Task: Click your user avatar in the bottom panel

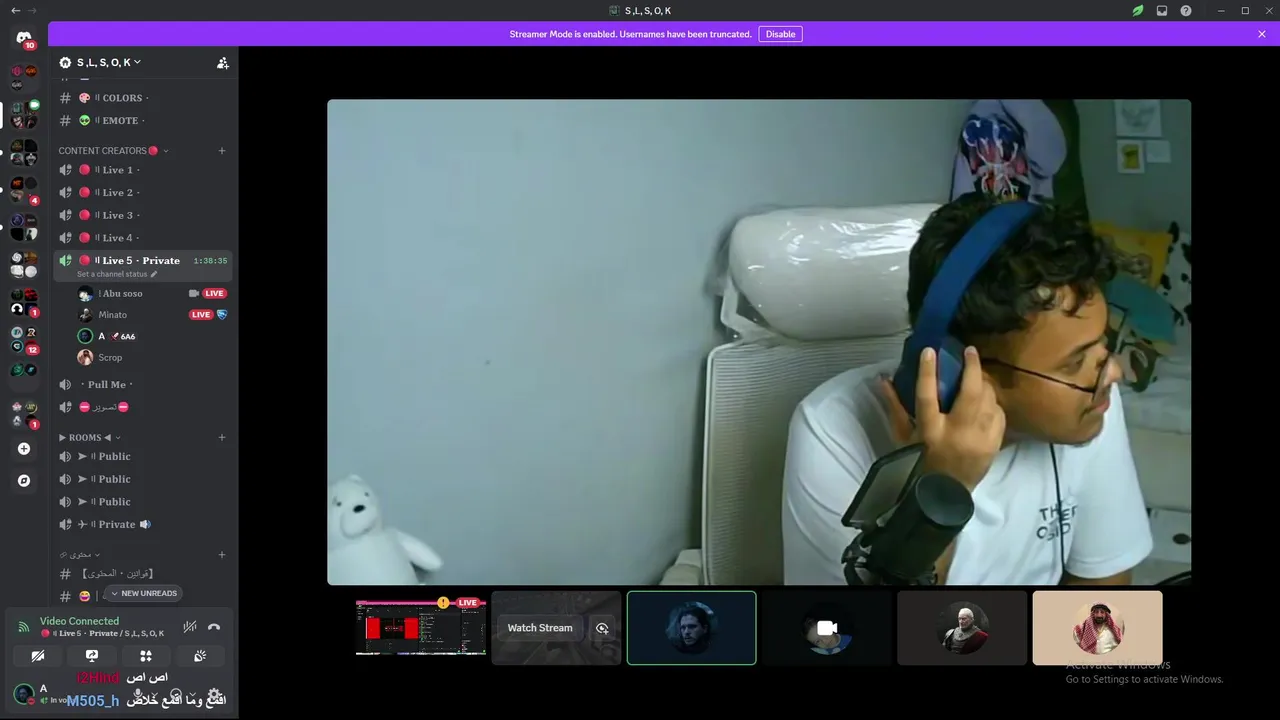Action: point(24,694)
